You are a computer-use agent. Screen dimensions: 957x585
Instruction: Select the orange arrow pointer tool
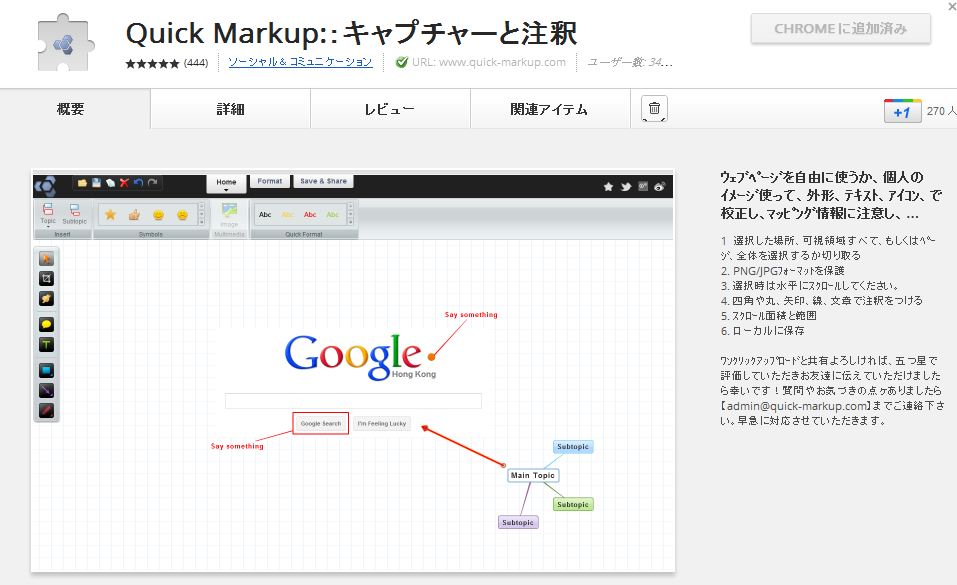(x=46, y=258)
